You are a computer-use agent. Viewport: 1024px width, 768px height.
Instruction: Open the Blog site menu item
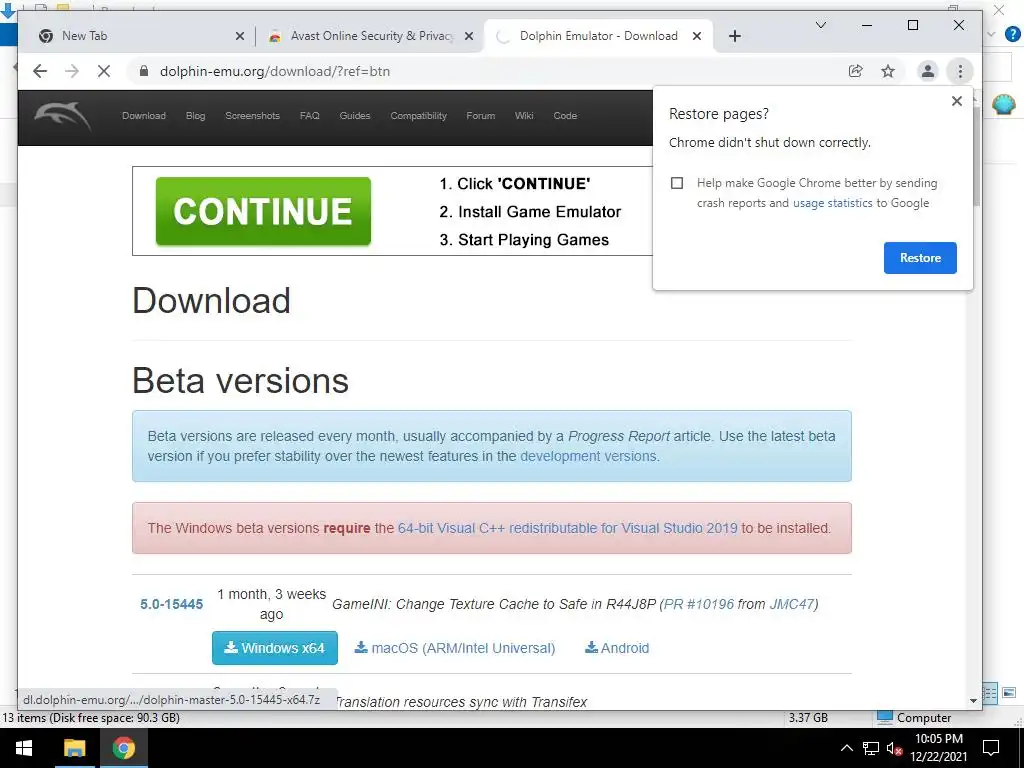click(x=195, y=116)
